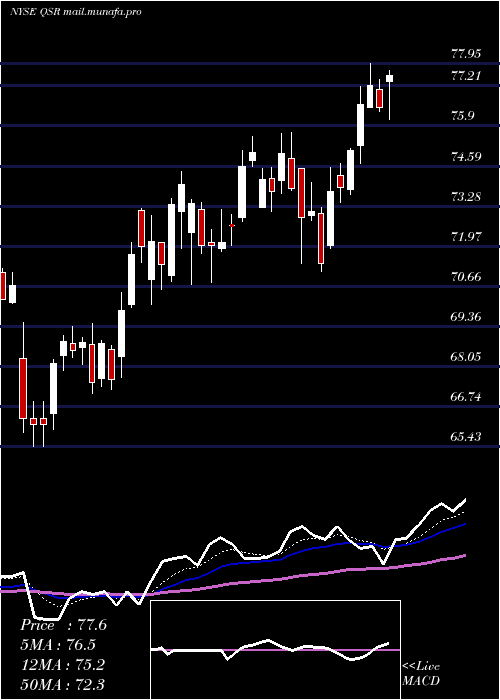Viewport: 500px width, 700px height.
Task: Click the 74.59 price level label
Action: (x=466, y=157)
